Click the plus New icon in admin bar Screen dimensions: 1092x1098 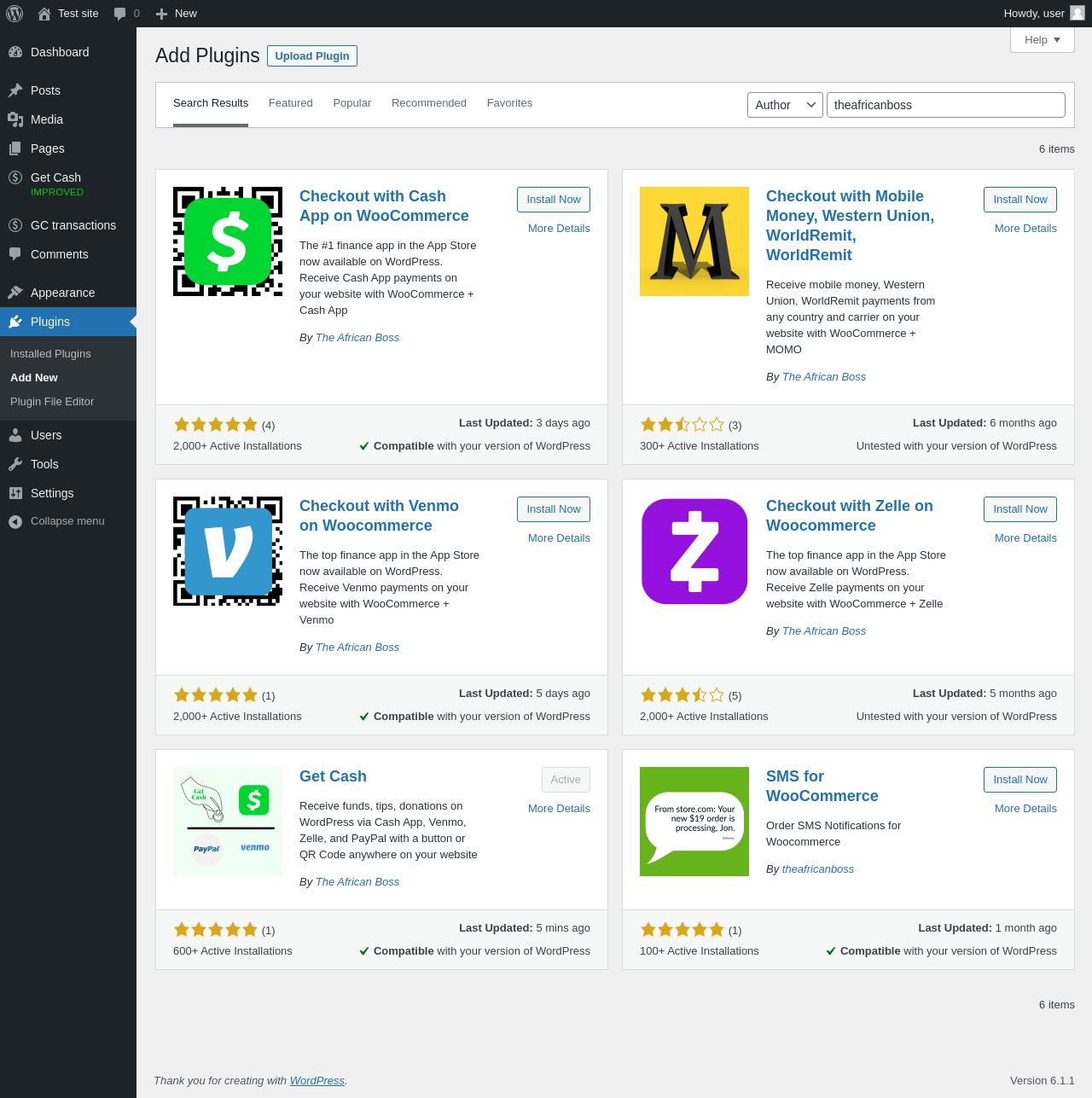pyautogui.click(x=161, y=14)
